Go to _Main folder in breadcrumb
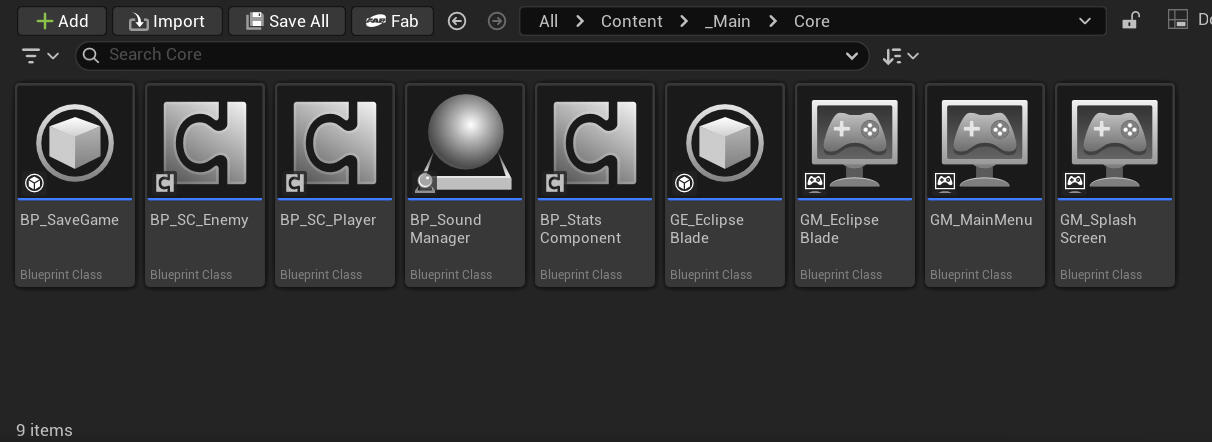 [727, 21]
